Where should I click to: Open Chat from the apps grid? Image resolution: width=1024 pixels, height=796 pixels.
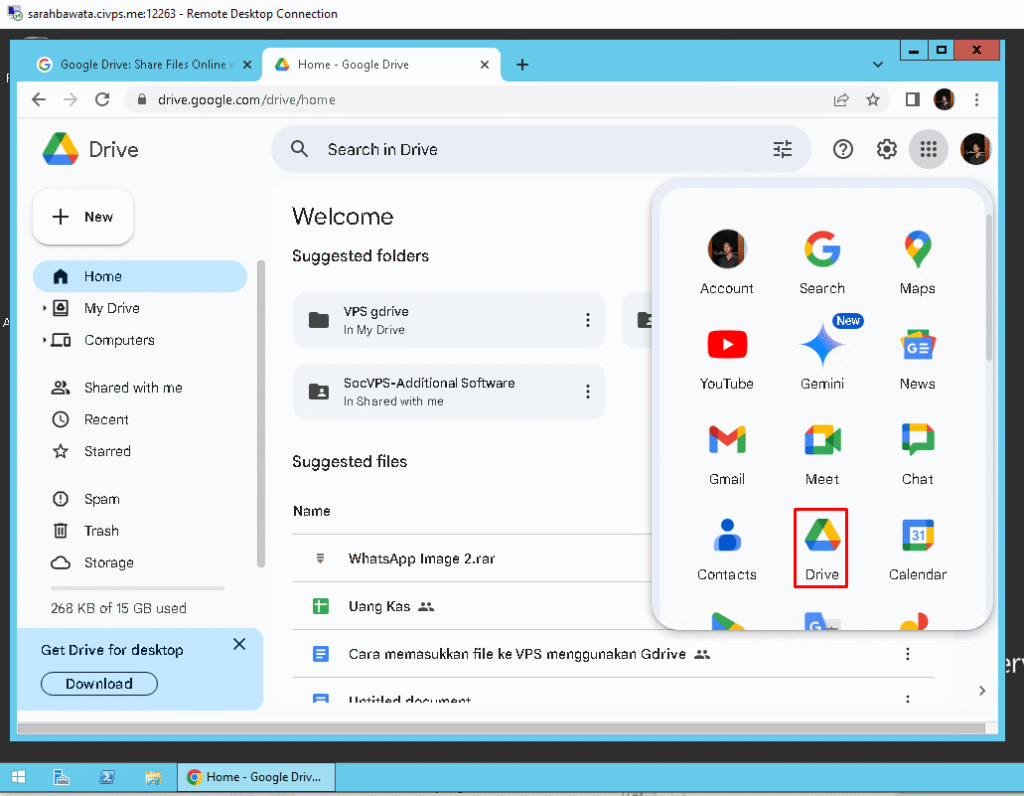(917, 453)
